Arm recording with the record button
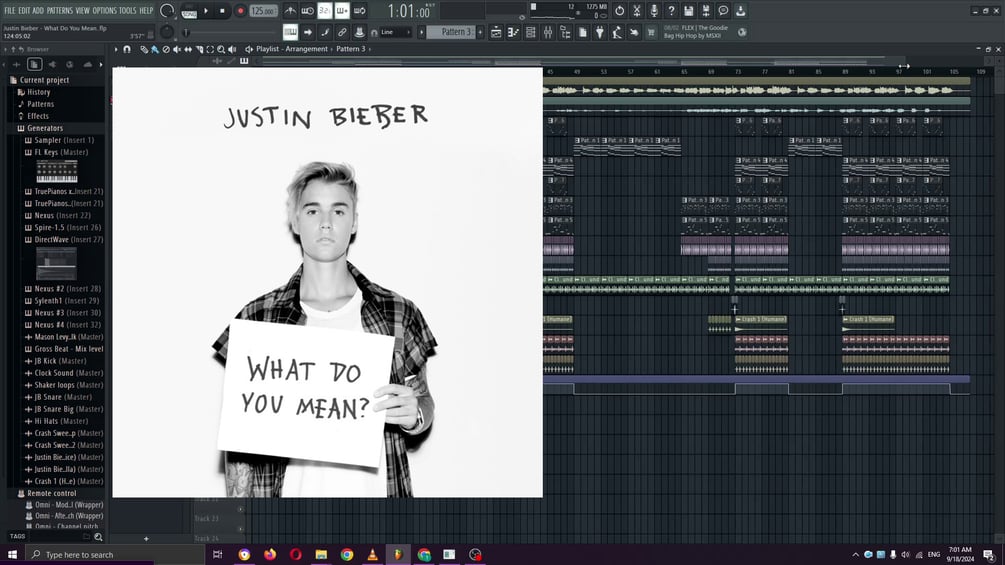Screen dimensions: 1005x565 point(240,11)
